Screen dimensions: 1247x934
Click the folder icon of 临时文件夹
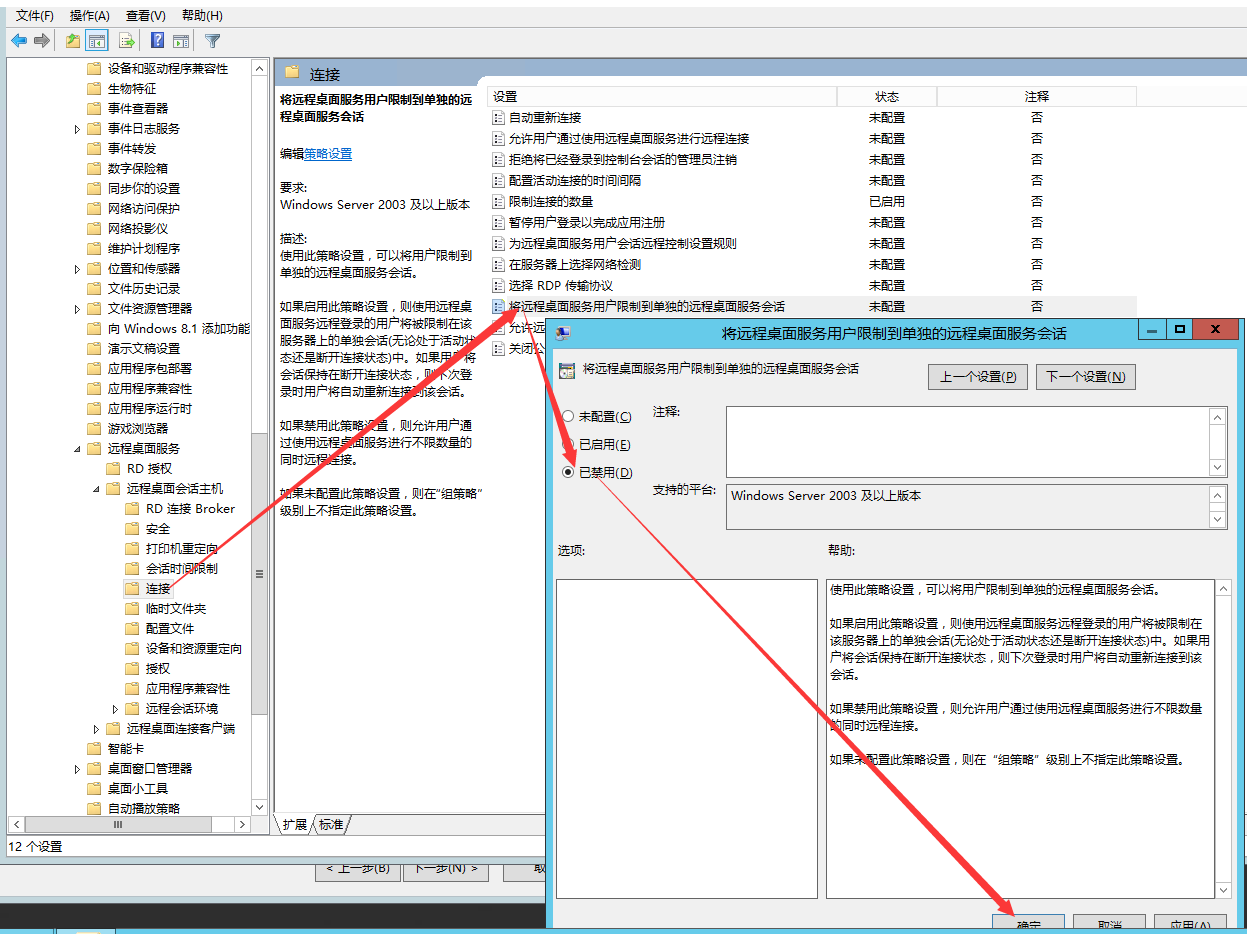[x=132, y=608]
